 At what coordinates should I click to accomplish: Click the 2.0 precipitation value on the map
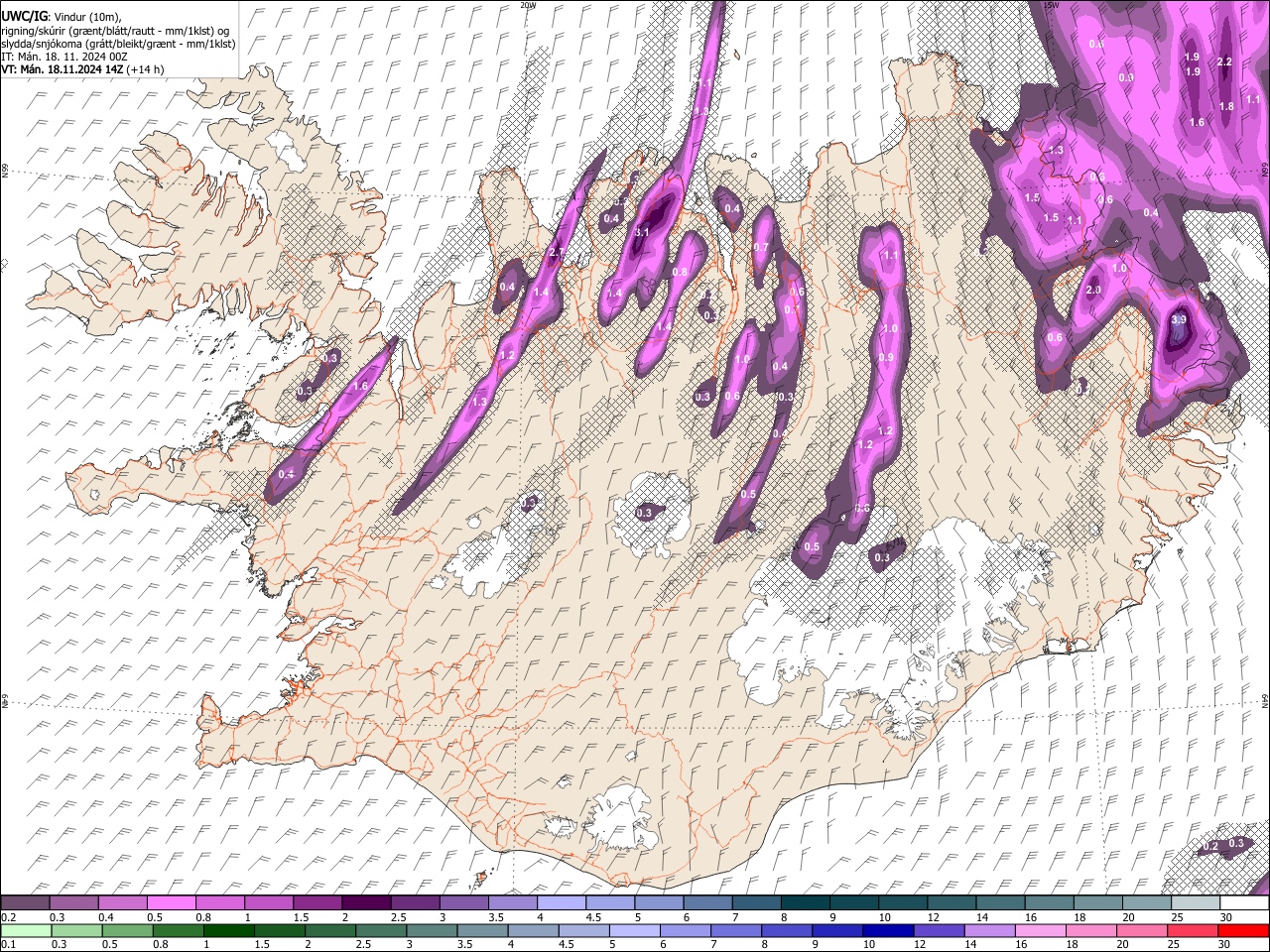click(1094, 290)
